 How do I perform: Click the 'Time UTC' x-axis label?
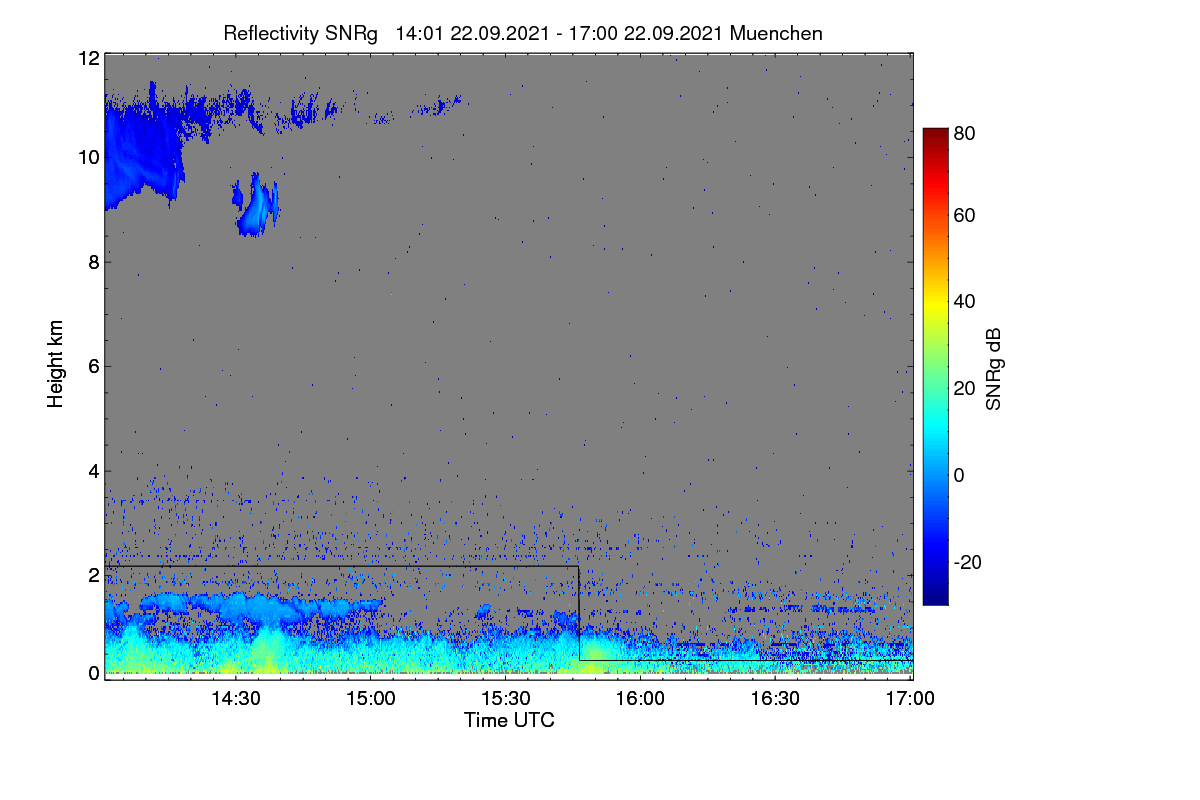pos(509,720)
